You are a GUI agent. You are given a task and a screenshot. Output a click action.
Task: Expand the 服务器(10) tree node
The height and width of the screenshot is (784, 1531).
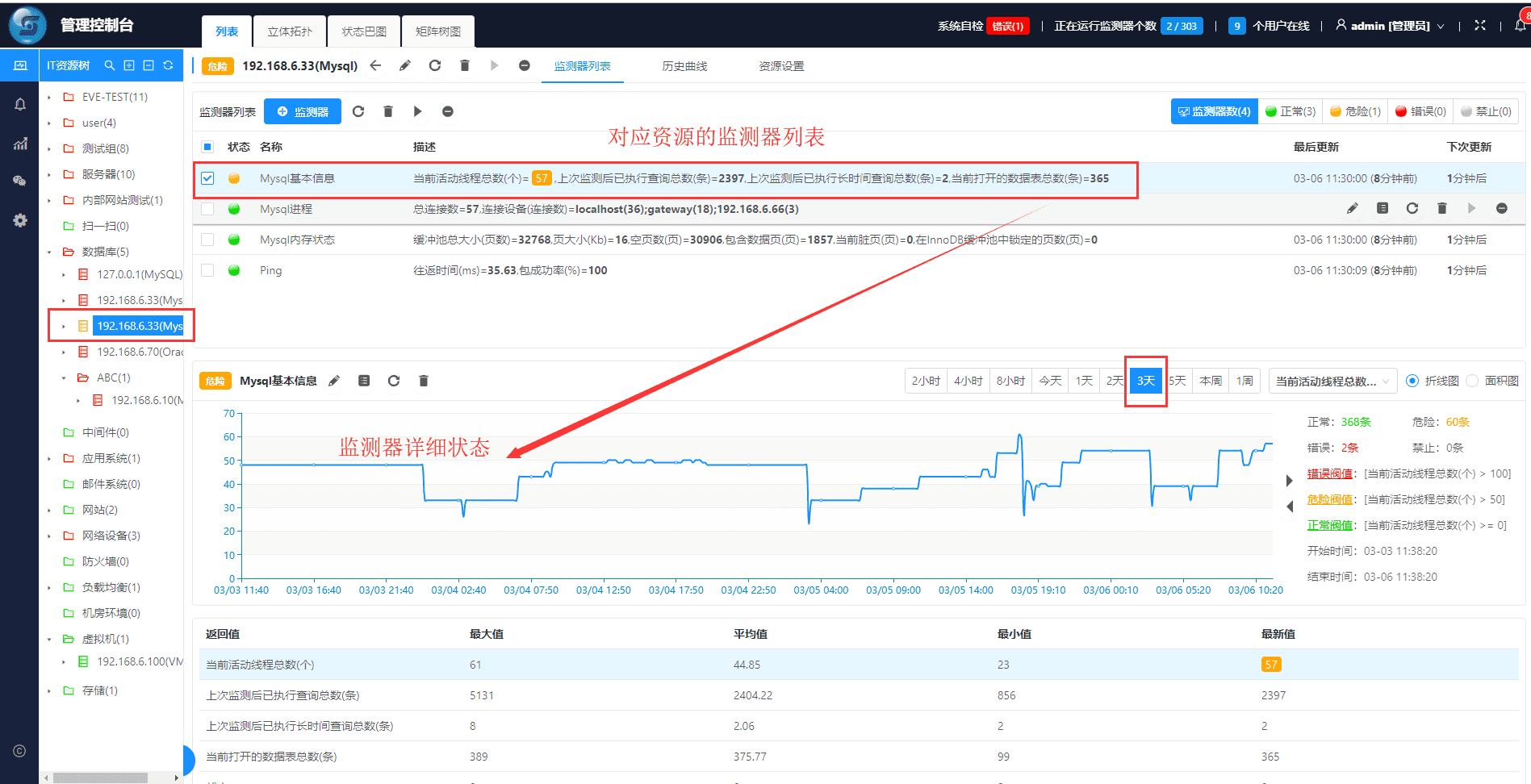pos(49,174)
